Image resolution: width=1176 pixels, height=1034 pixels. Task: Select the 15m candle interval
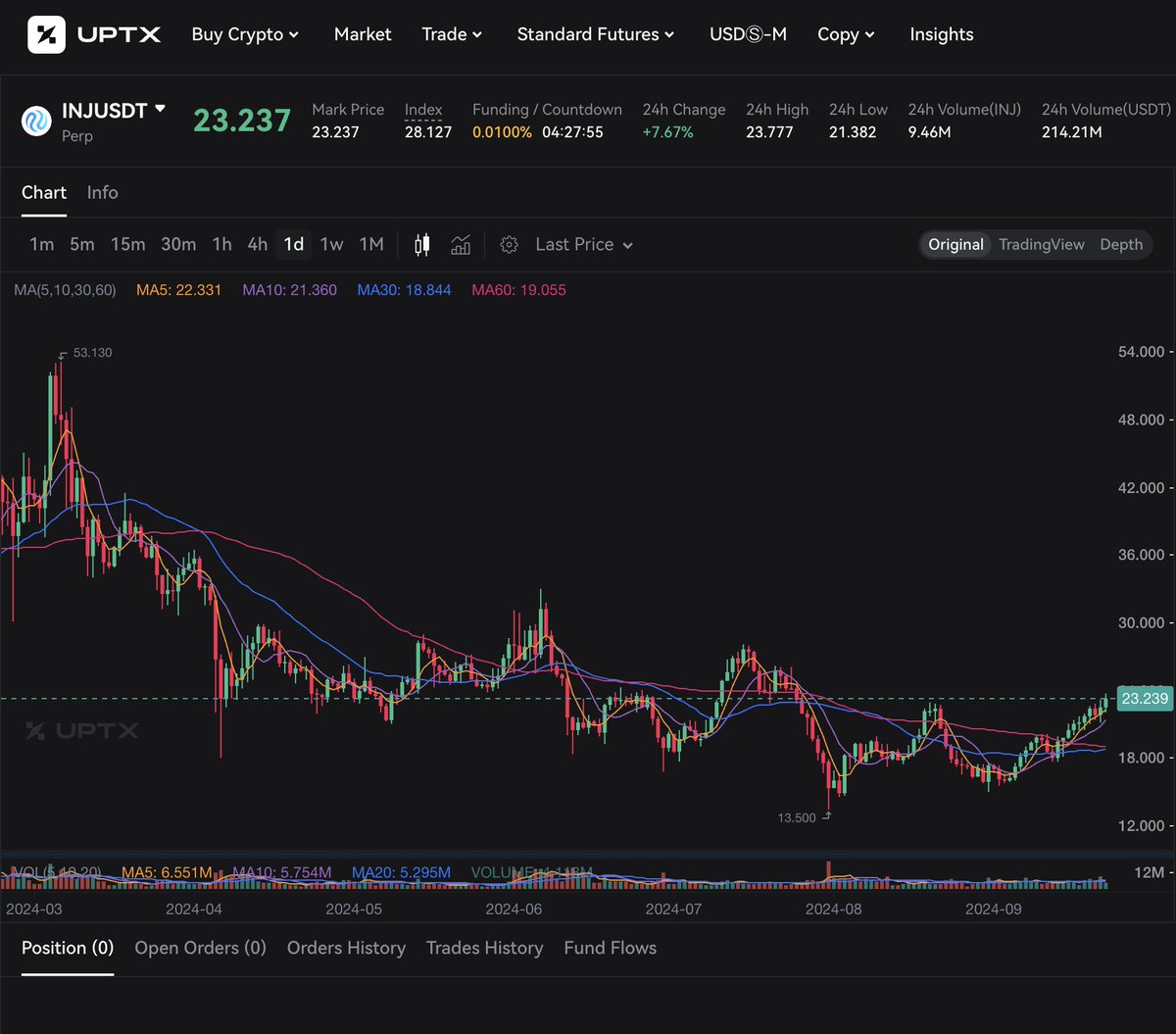[x=127, y=244]
